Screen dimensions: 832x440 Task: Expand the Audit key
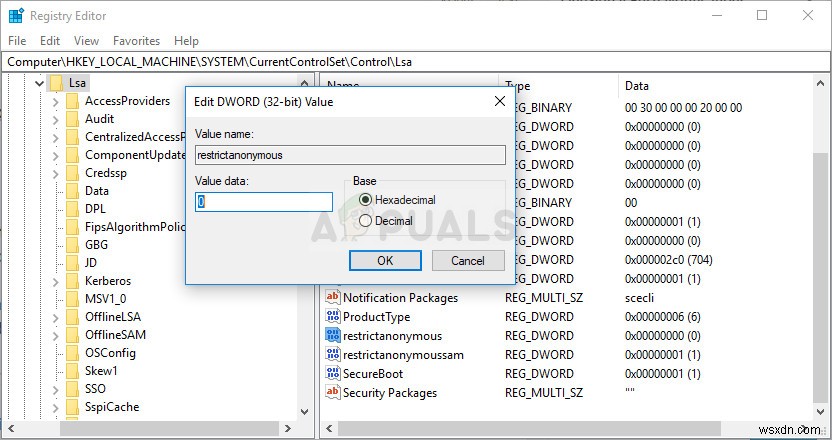(x=56, y=119)
